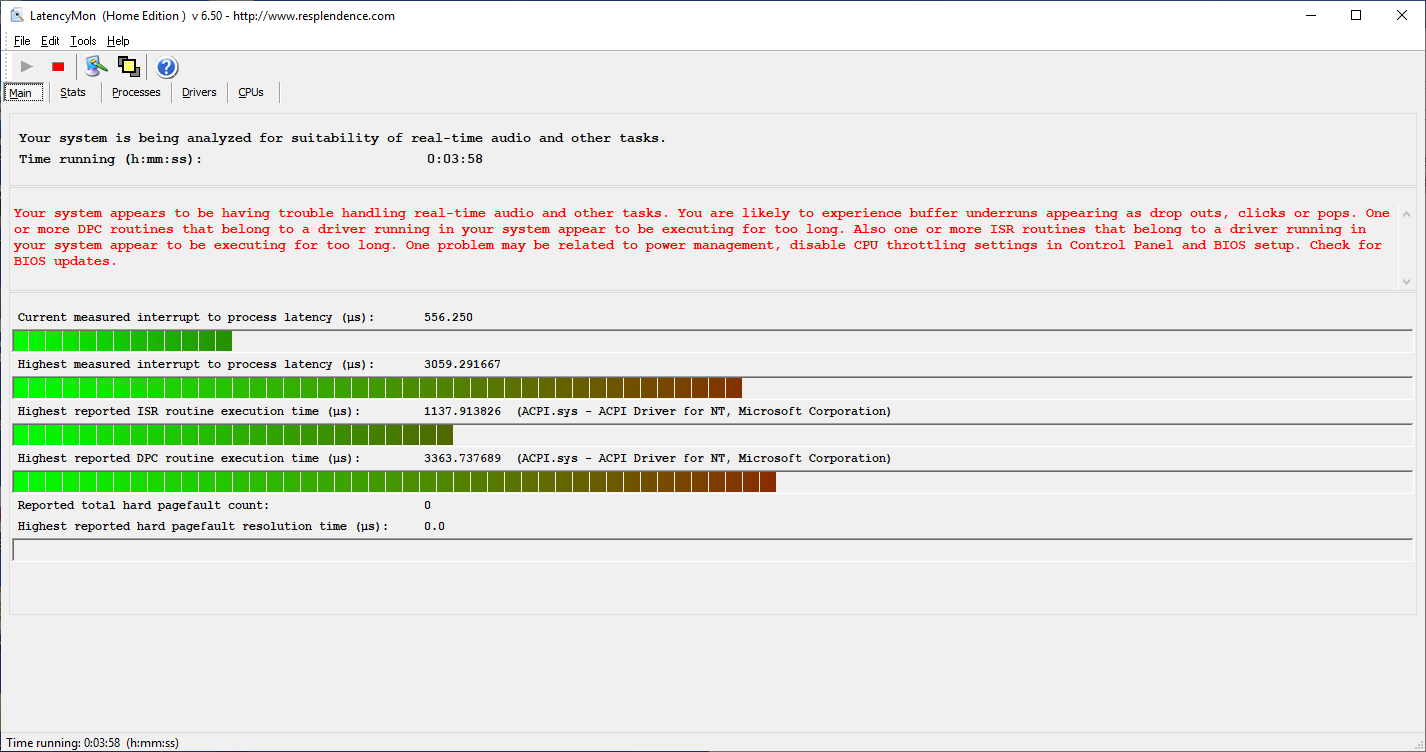Click the LatencyMon app icon in title bar
This screenshot has height=752, width=1426.
pos(16,15)
